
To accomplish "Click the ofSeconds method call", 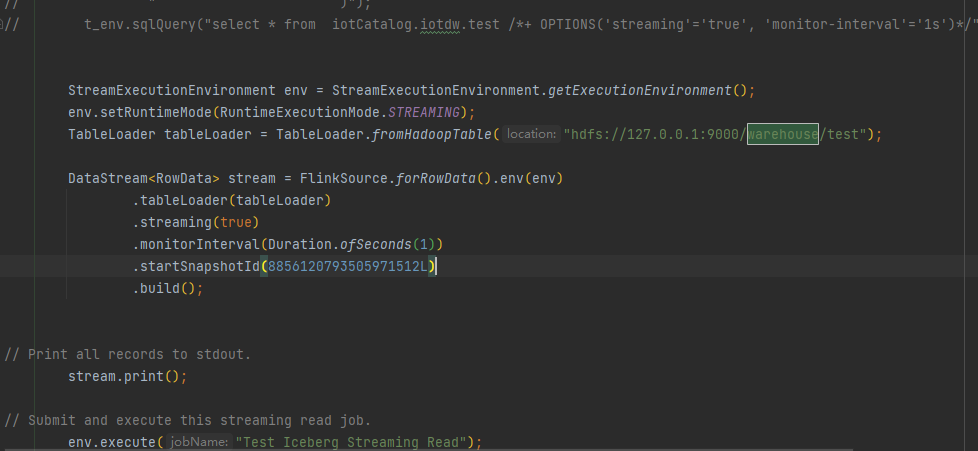I will click(375, 244).
